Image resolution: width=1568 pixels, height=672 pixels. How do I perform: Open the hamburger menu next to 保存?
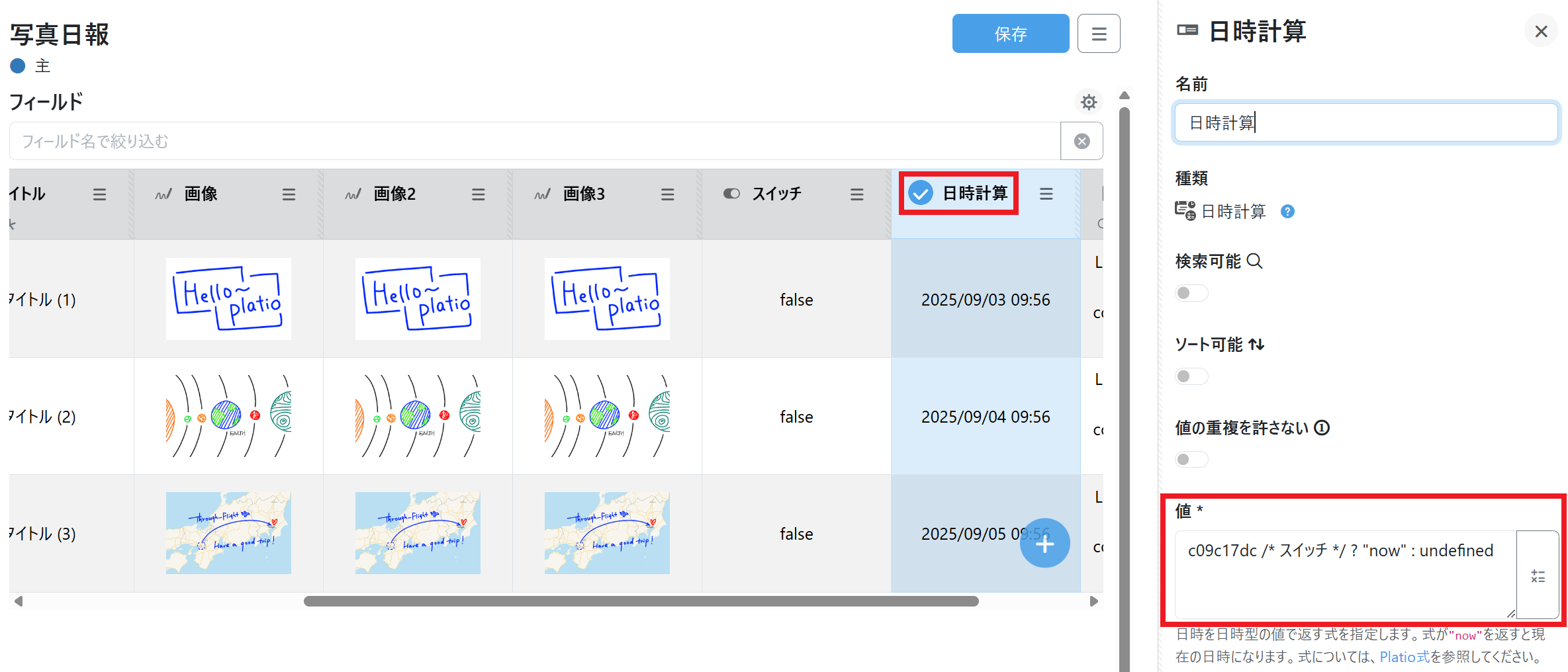(1099, 34)
